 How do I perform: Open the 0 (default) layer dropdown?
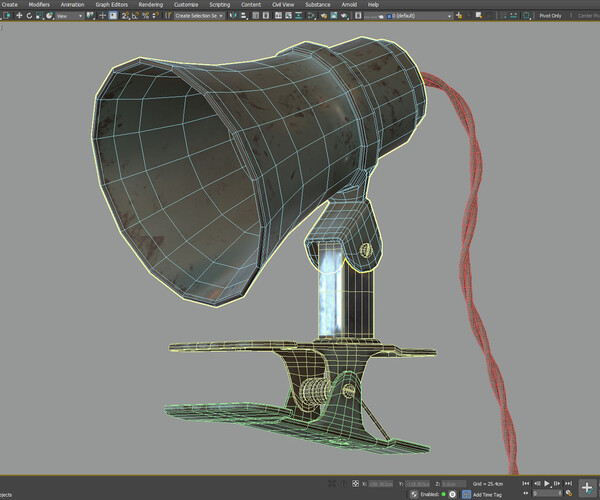(x=408, y=16)
